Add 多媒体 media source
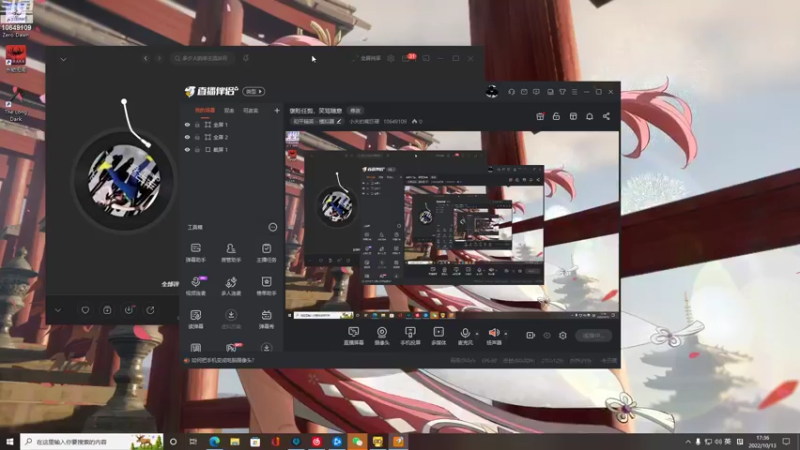Image resolution: width=800 pixels, height=450 pixels. pyautogui.click(x=438, y=336)
